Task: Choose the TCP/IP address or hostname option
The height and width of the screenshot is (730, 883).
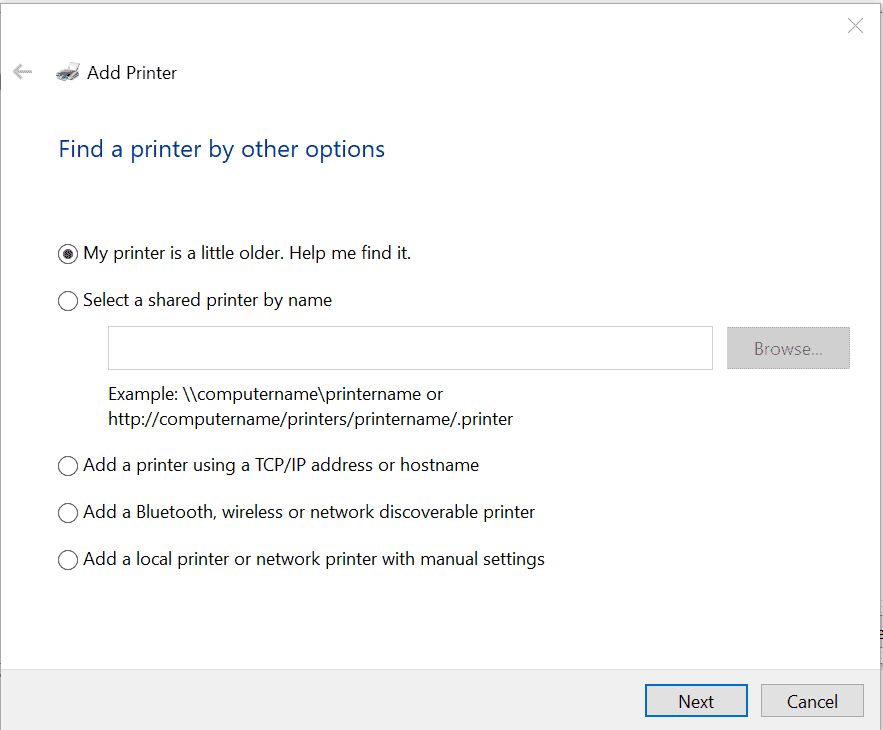Action: [x=68, y=465]
